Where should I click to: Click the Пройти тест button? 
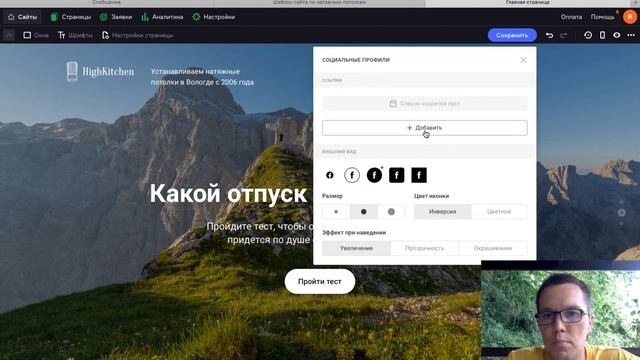tap(320, 281)
